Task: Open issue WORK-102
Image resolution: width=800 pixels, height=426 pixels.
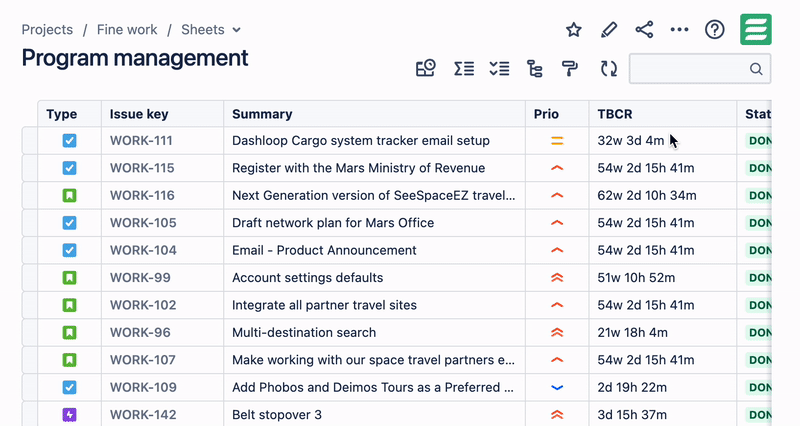Action: (143, 305)
